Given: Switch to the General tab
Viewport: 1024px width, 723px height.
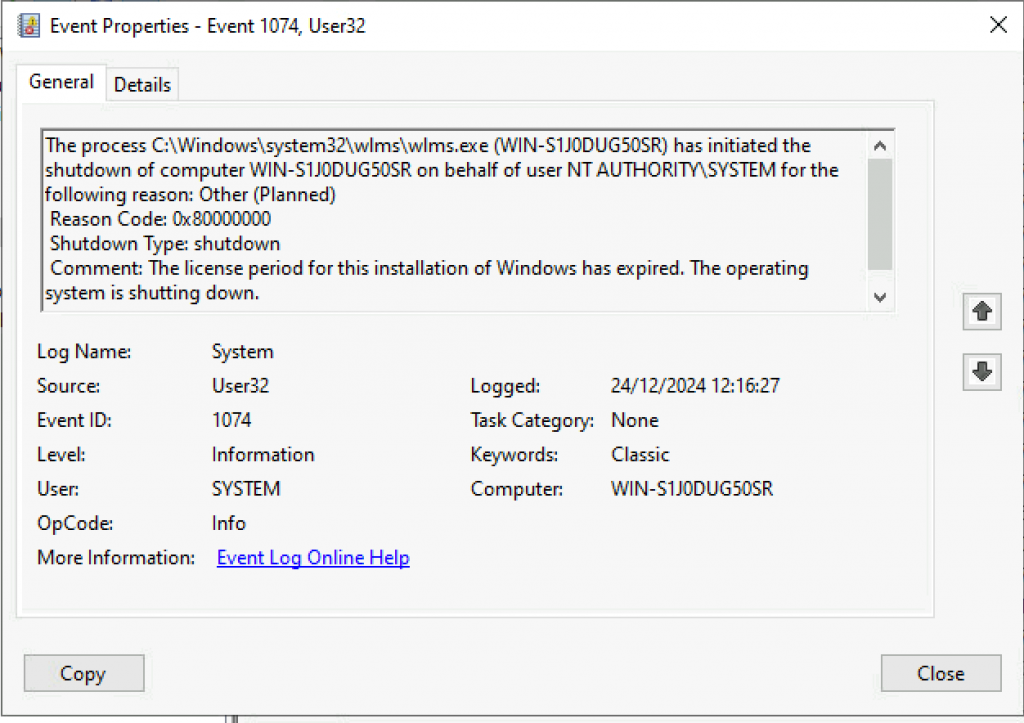Looking at the screenshot, I should click(61, 83).
